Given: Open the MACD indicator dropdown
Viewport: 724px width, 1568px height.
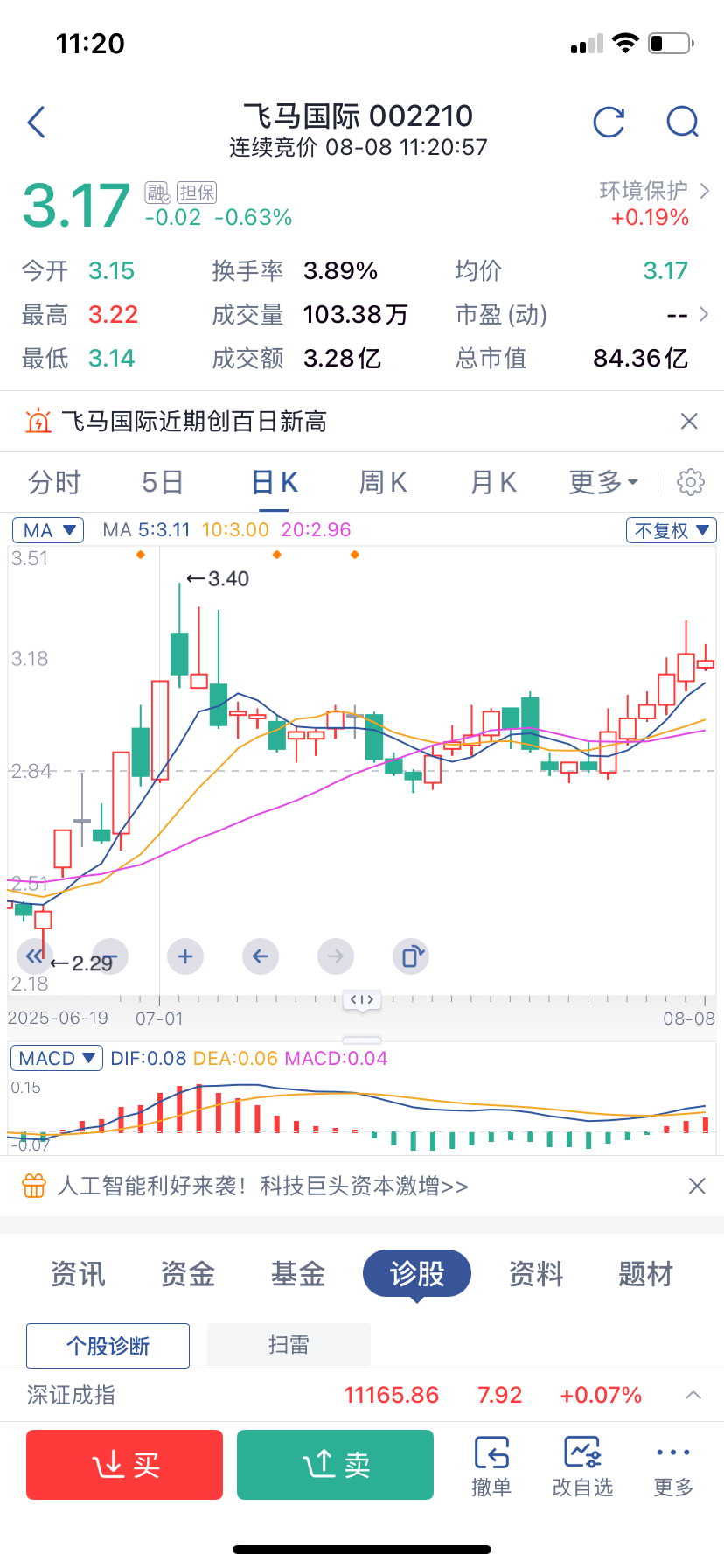Looking at the screenshot, I should [57, 1058].
